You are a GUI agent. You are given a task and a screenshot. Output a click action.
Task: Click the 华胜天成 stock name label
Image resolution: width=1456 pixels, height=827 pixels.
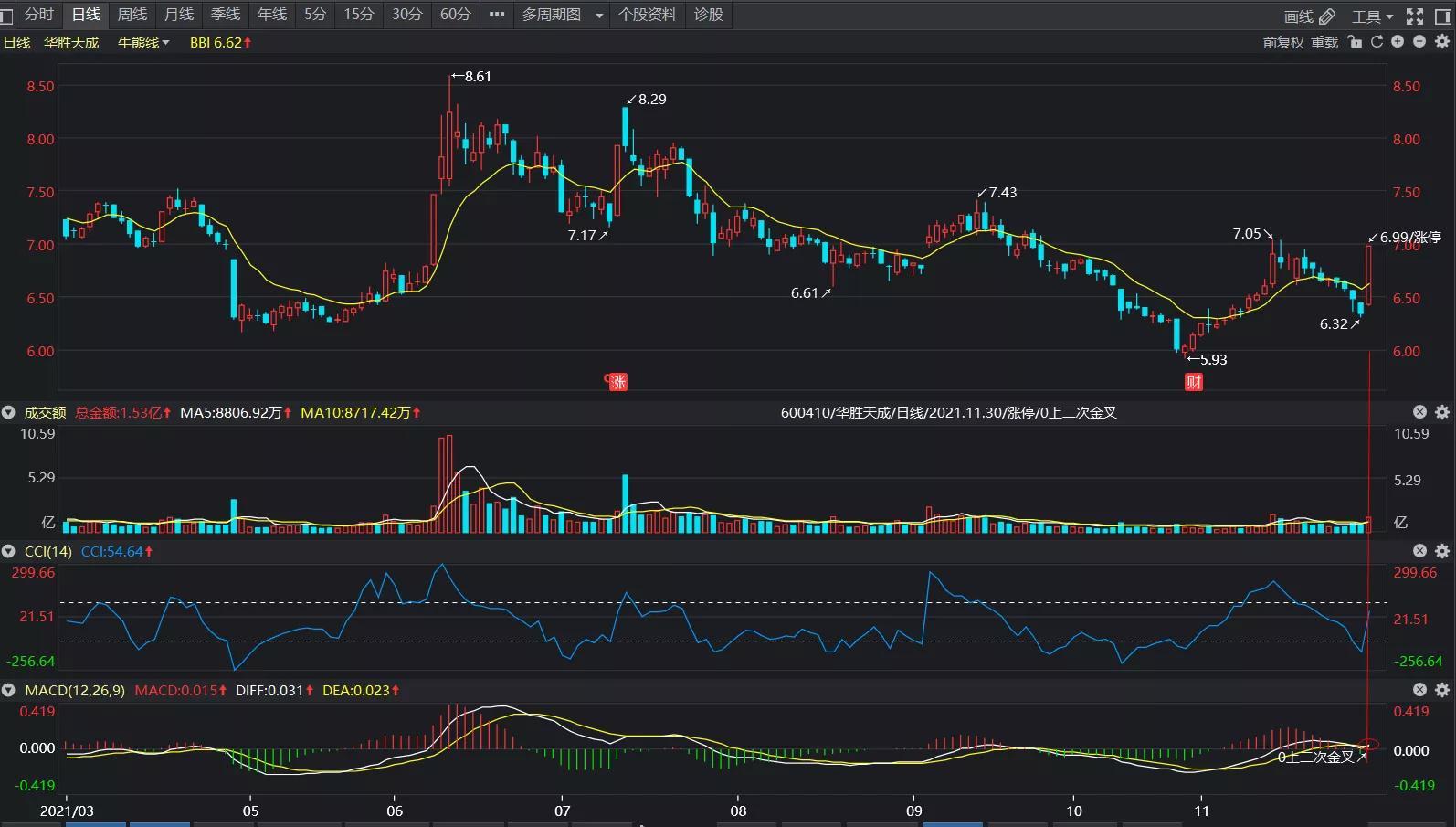coord(71,42)
